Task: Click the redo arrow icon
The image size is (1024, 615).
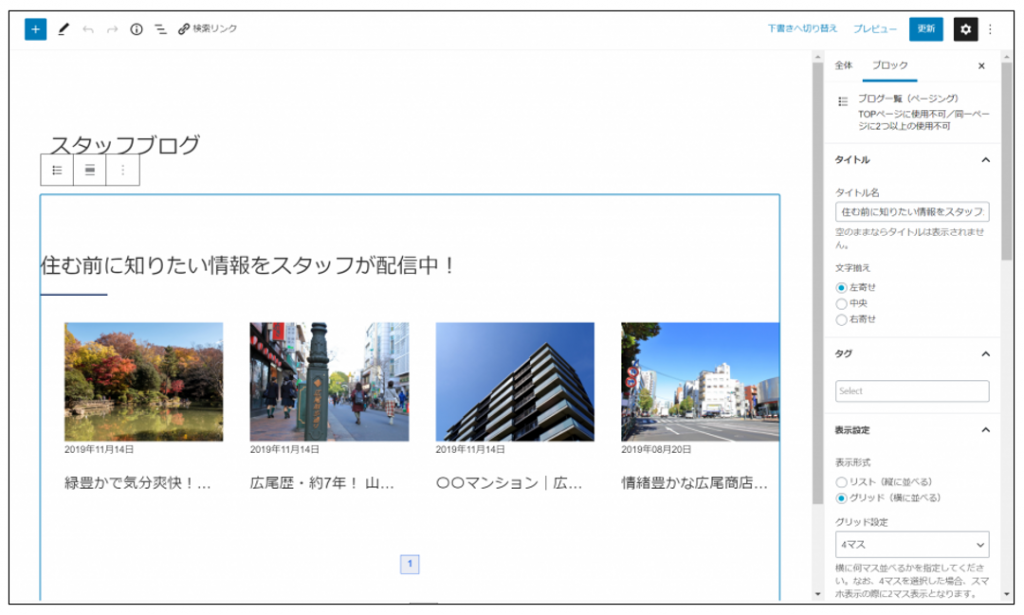Action: coord(112,30)
